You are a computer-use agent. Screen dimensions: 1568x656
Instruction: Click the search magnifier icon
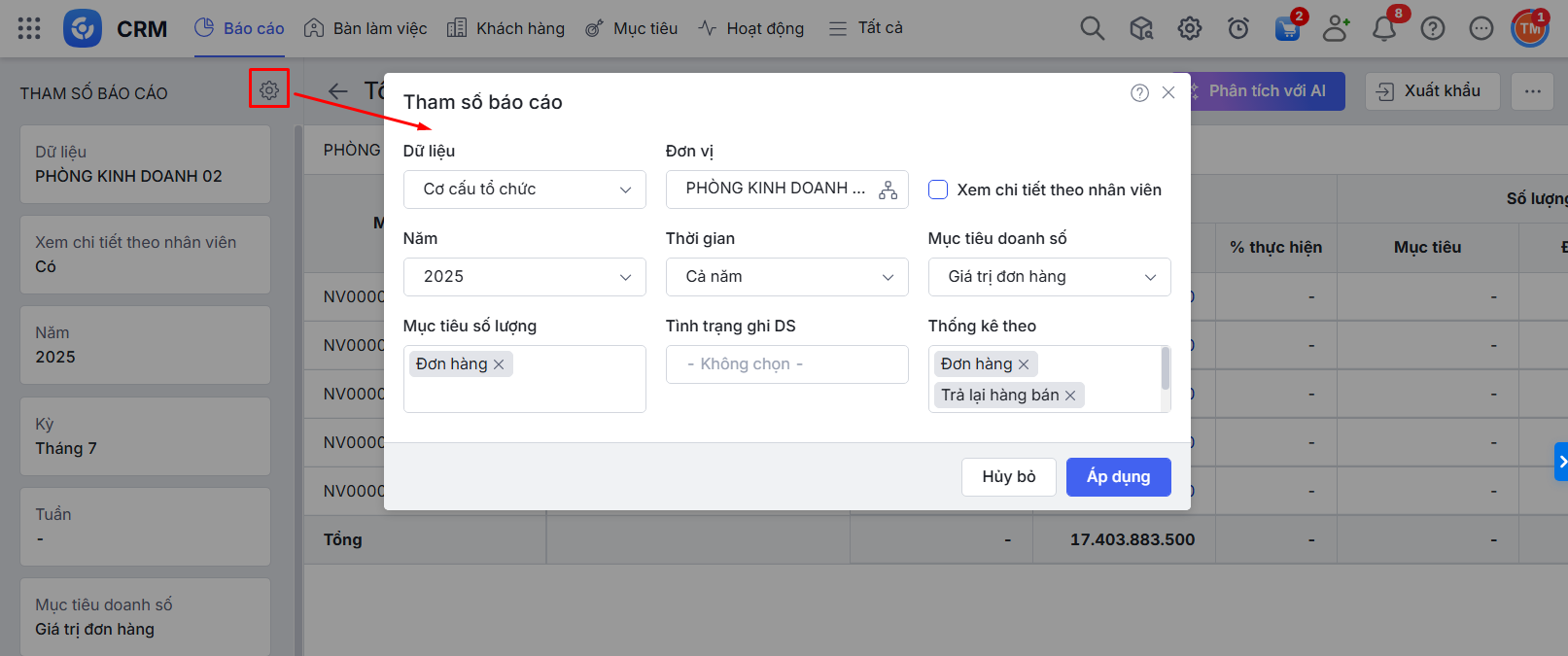(1092, 28)
